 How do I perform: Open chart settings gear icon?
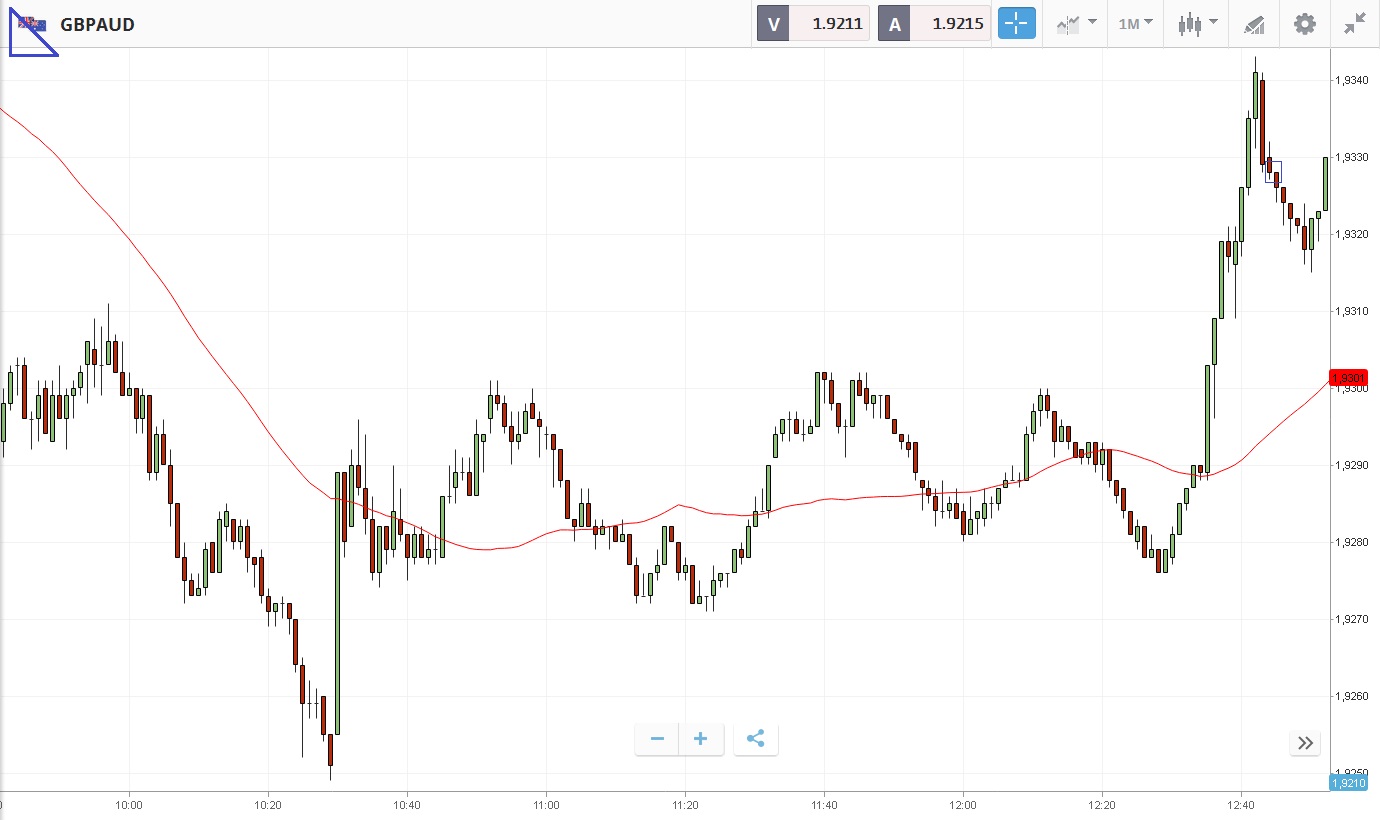[x=1305, y=24]
